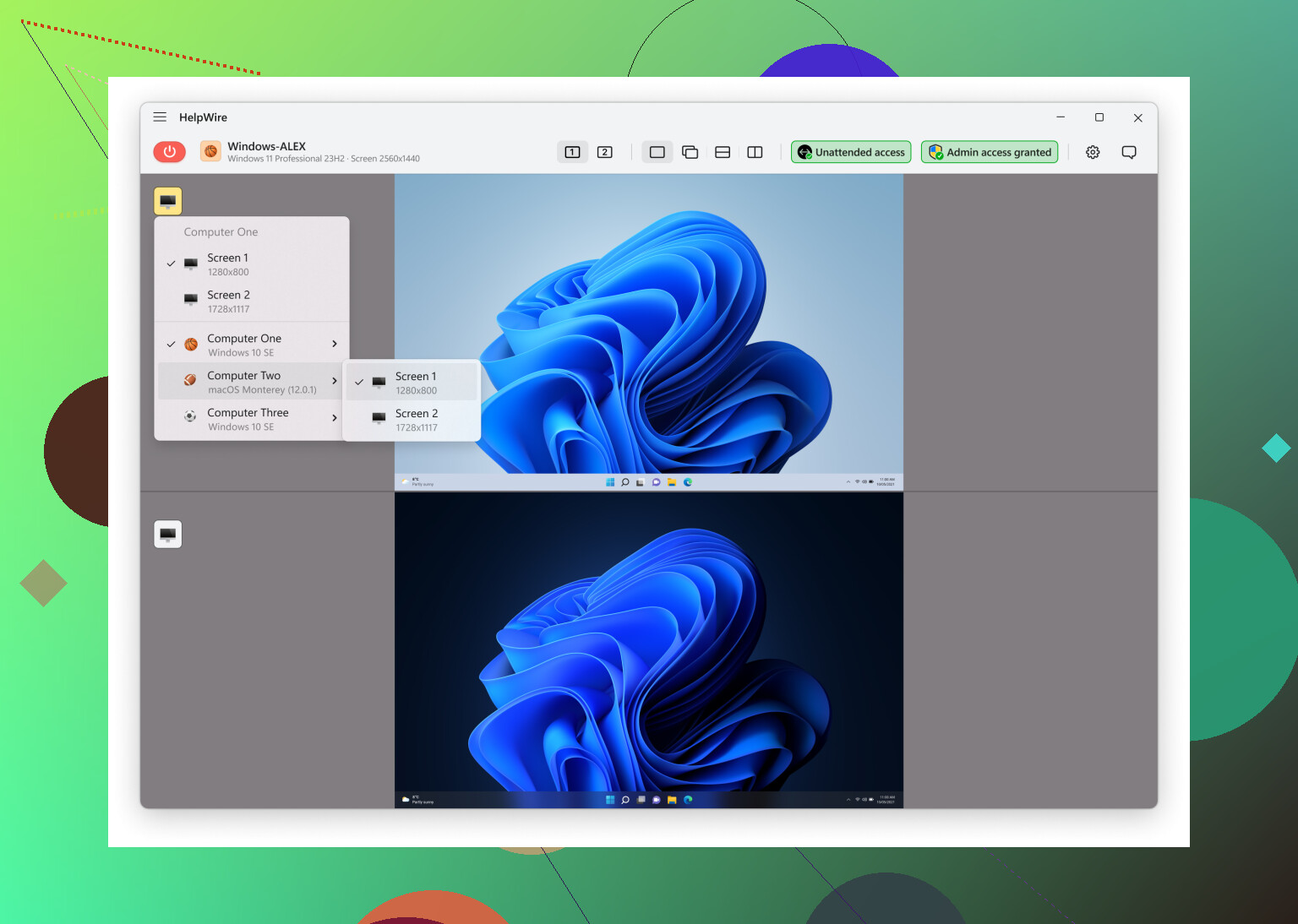Open the bottom-pane screen selector icon
This screenshot has height=924, width=1298.
(x=168, y=534)
